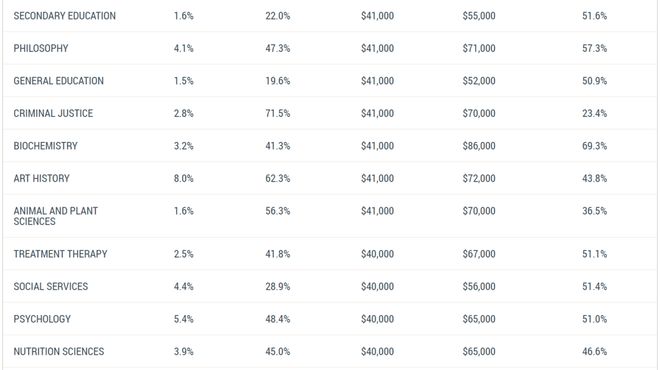Select the Social Services major name

(51, 287)
